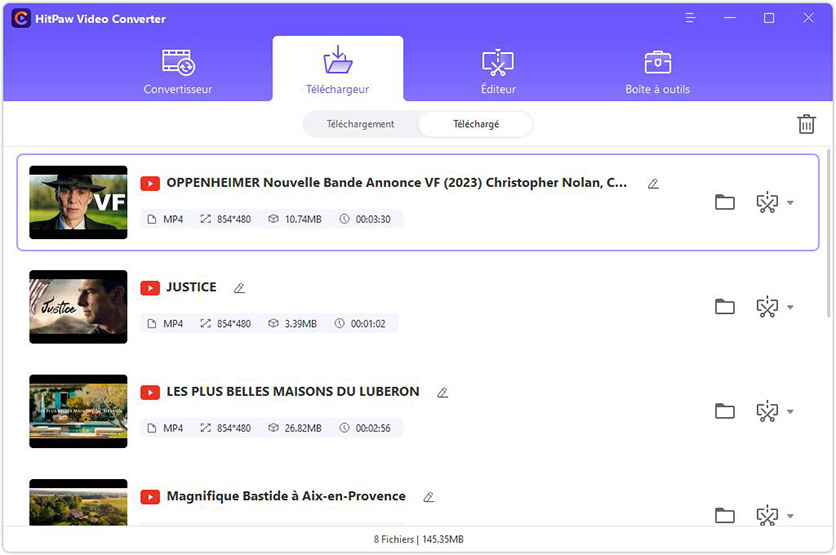The width and height of the screenshot is (836, 555).
Task: Click the cut/edit icon for LES PLUS BELLES MAISONS
Action: tap(767, 412)
